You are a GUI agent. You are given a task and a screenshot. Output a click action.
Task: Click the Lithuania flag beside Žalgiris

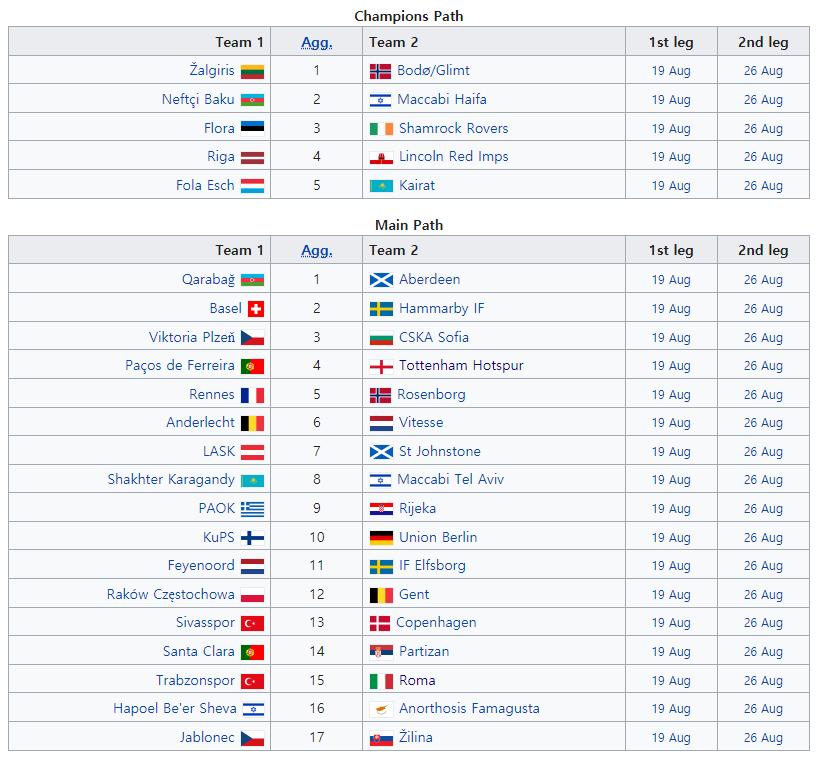pos(252,71)
